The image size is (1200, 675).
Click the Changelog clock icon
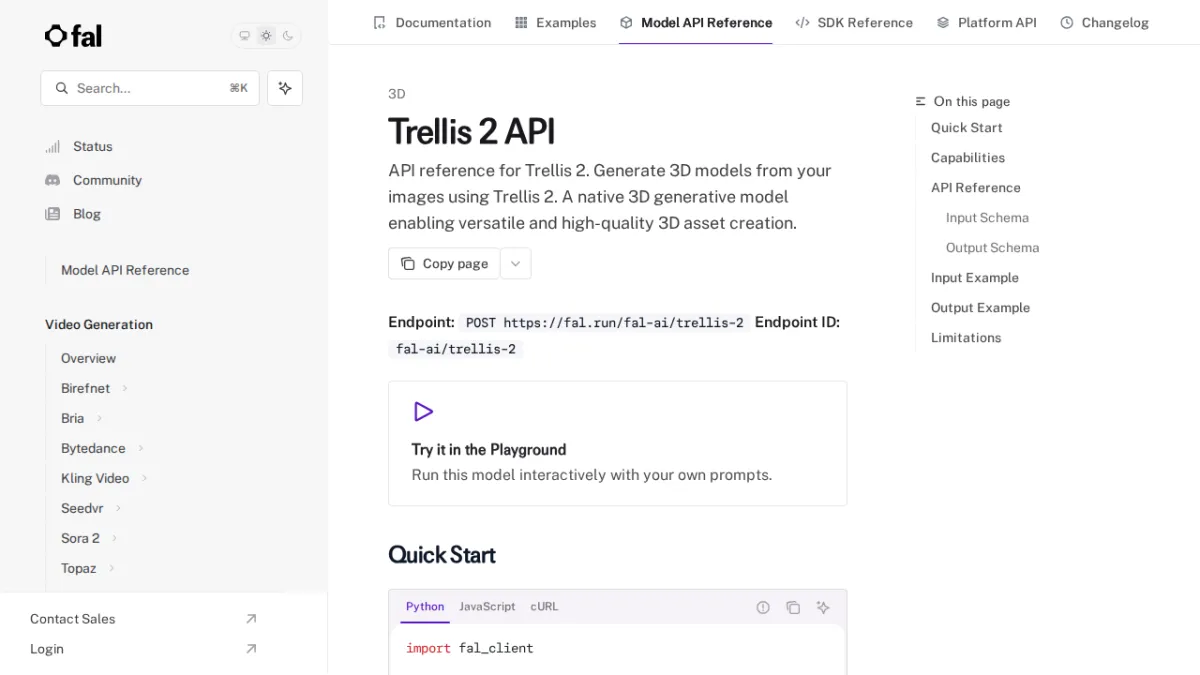pyautogui.click(x=1067, y=22)
